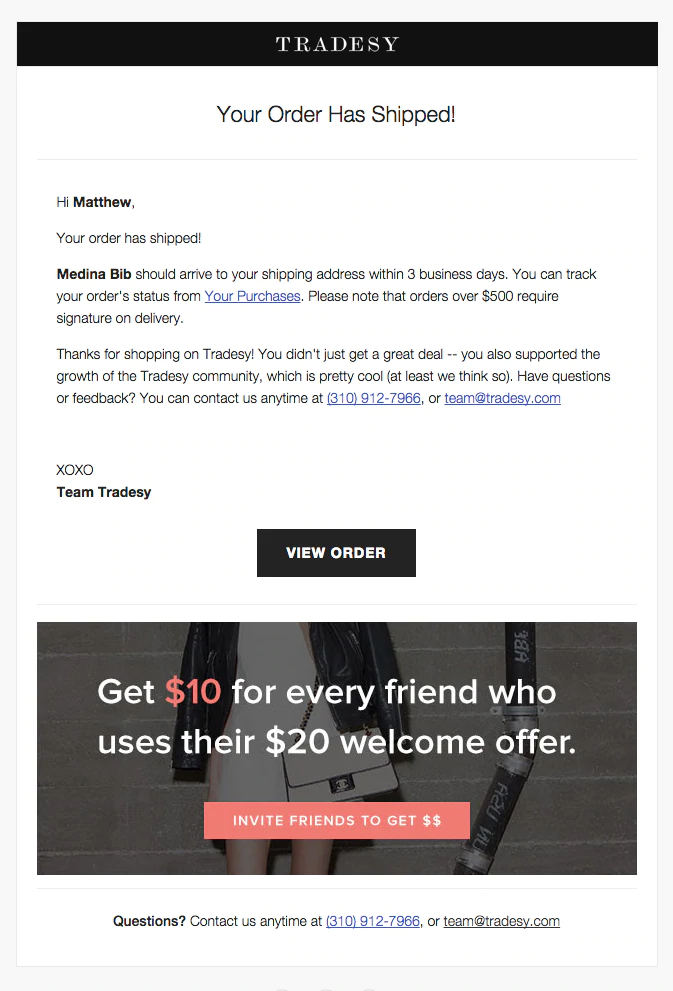Click the Your Order Has Shipped! heading
Screen dimensions: 673x991
(x=336, y=114)
